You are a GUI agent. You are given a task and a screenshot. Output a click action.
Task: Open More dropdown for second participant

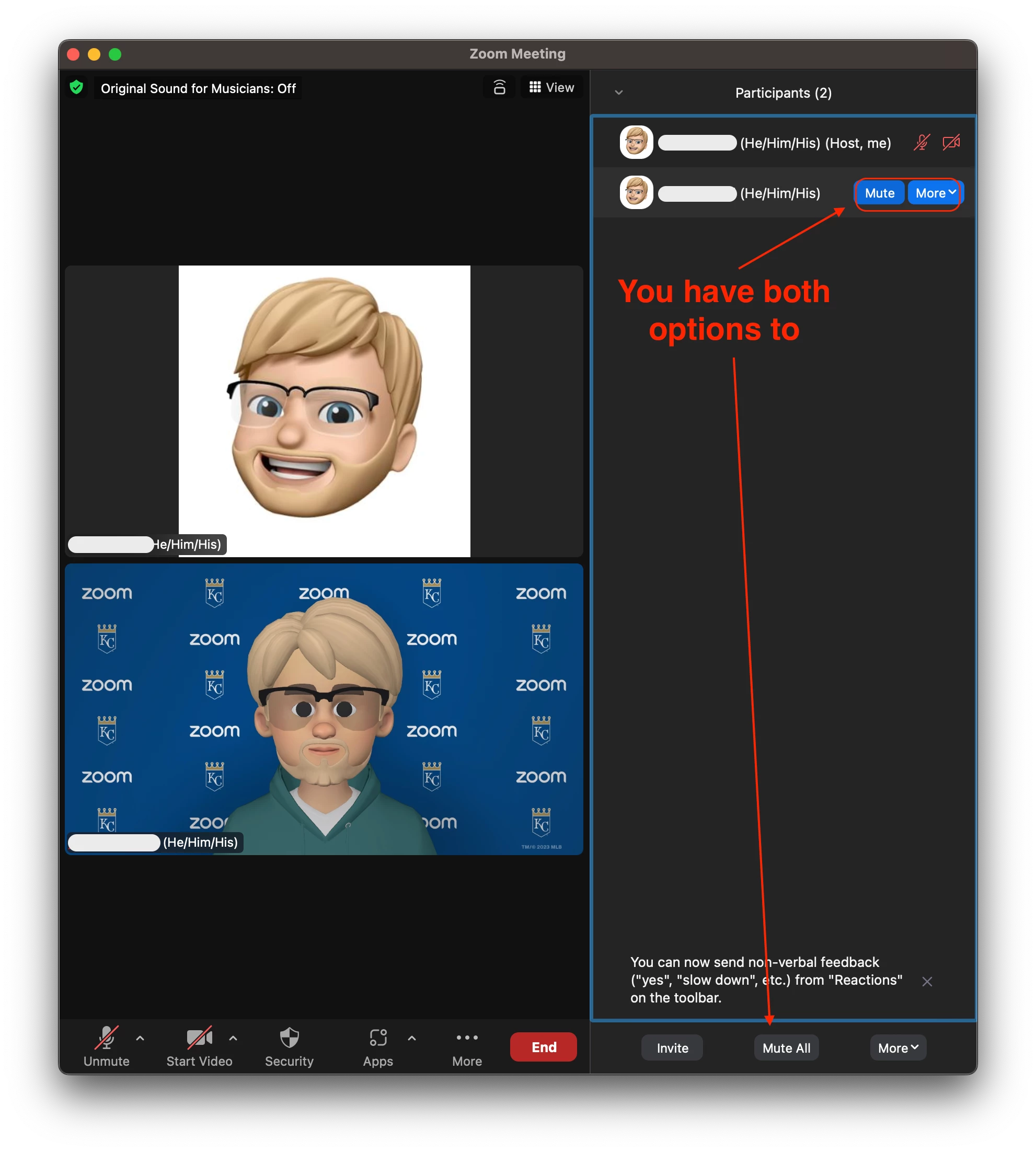(x=935, y=193)
